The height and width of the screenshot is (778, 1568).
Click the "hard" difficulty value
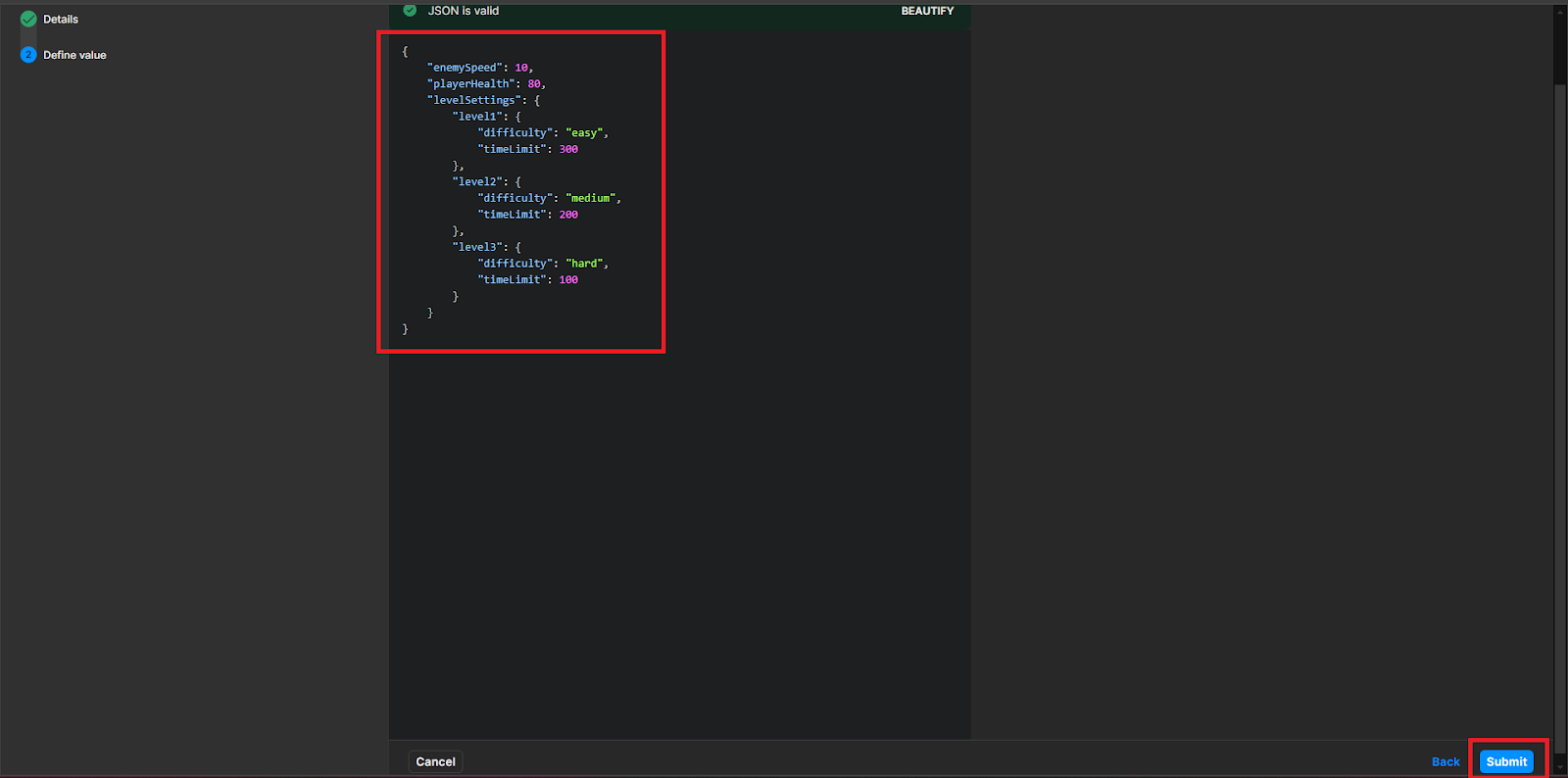tap(584, 264)
